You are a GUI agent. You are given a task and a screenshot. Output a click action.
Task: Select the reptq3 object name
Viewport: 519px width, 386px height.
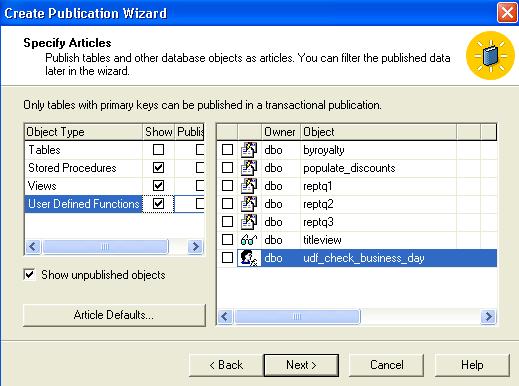coord(318,222)
